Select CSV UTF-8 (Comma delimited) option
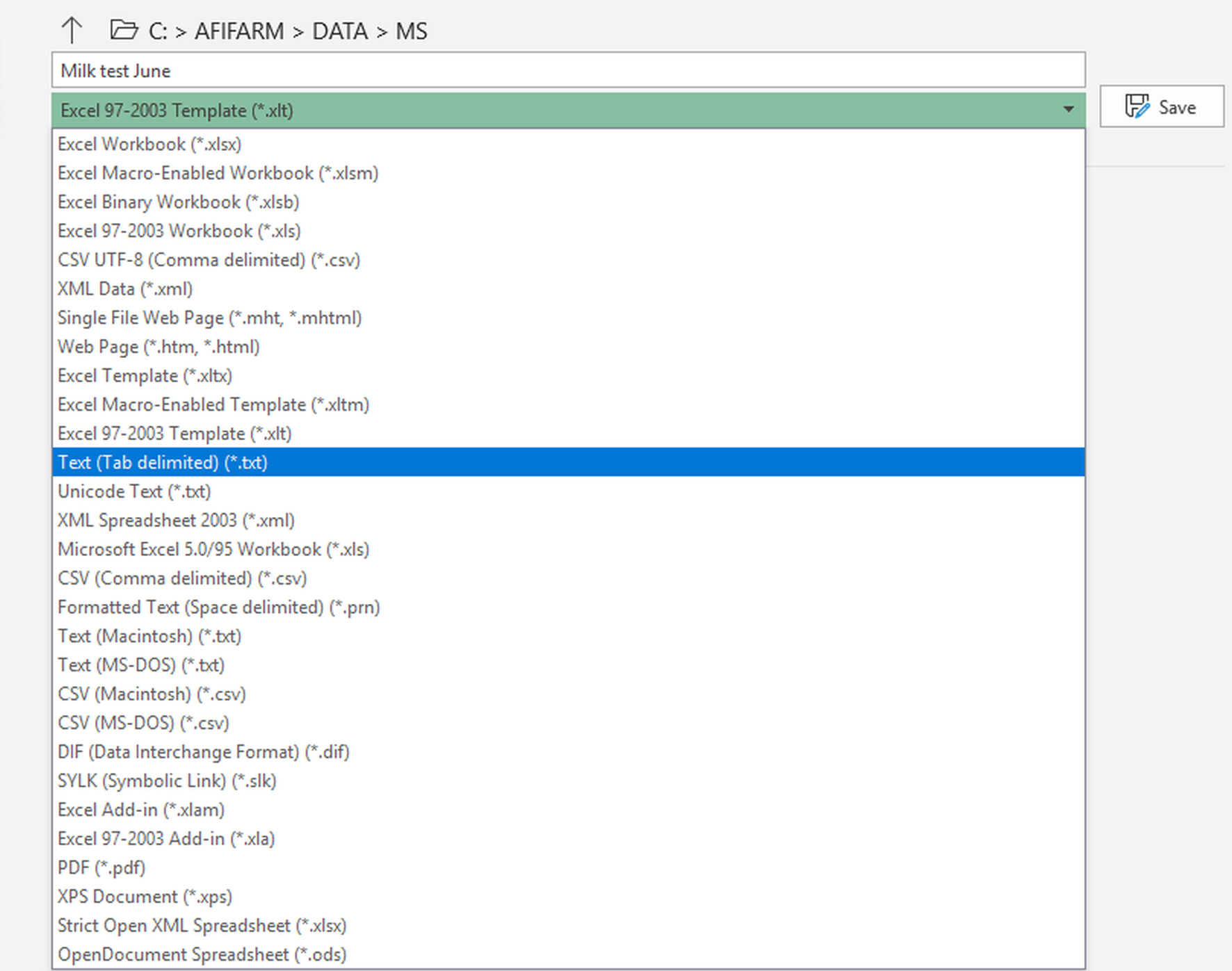 209,260
